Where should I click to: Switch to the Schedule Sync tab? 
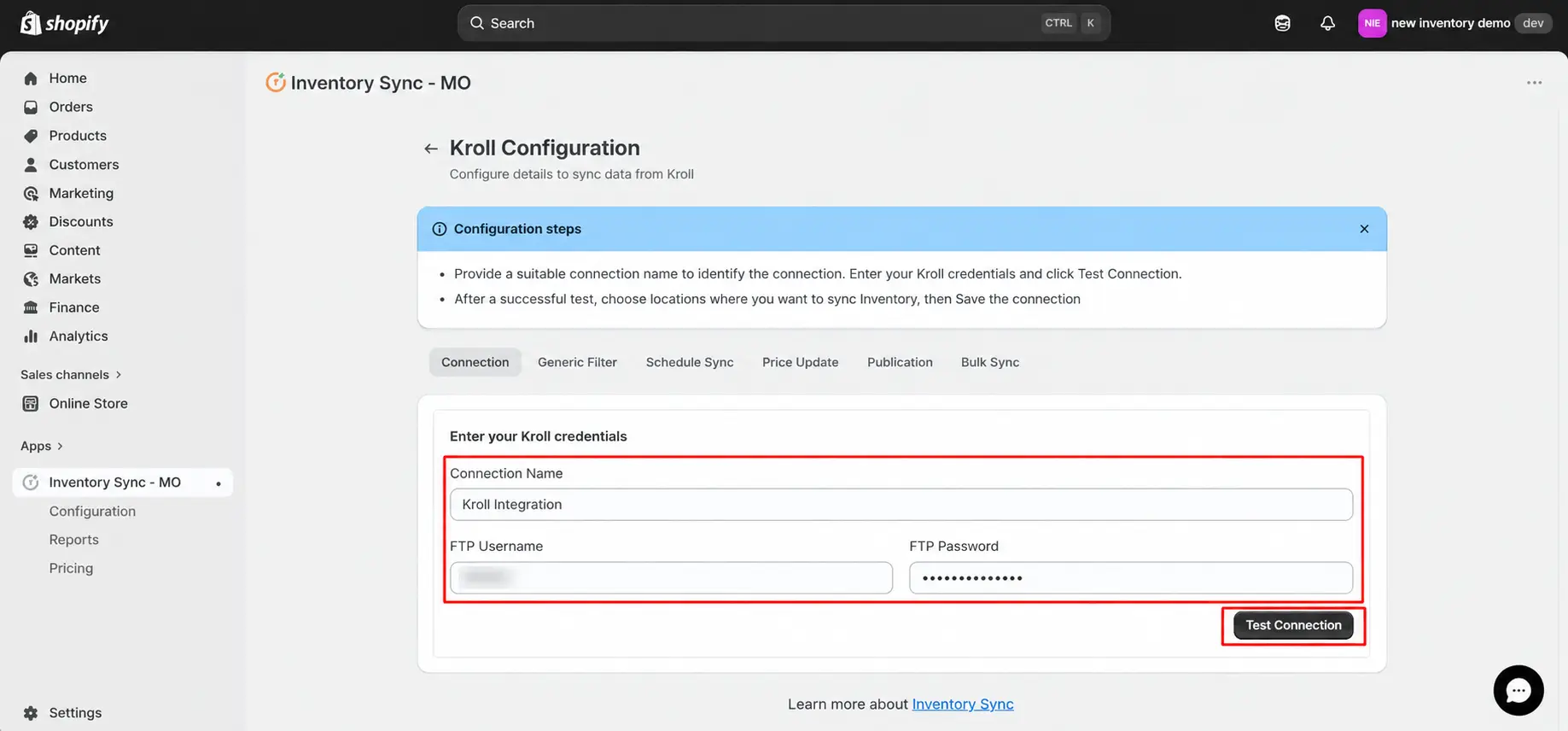(x=690, y=362)
